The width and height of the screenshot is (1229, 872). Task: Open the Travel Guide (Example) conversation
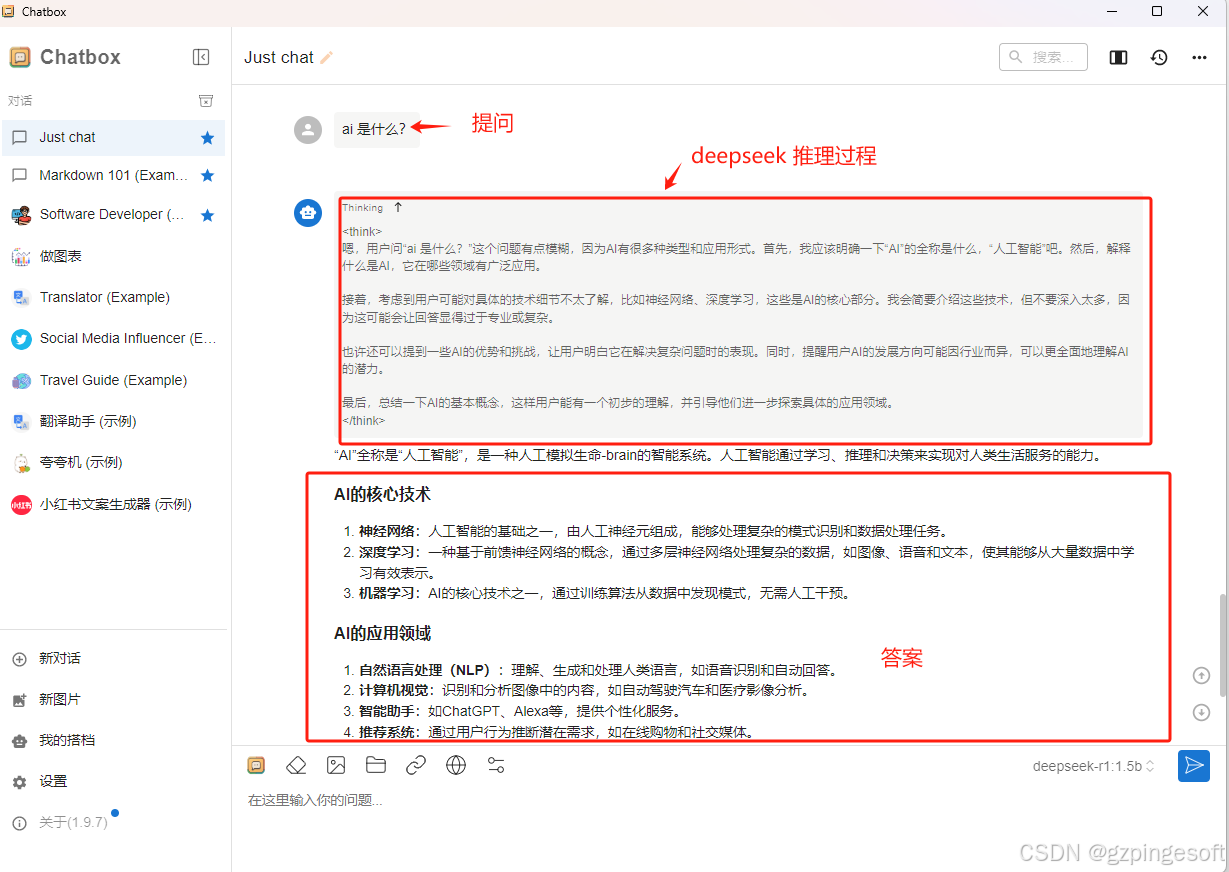point(113,380)
